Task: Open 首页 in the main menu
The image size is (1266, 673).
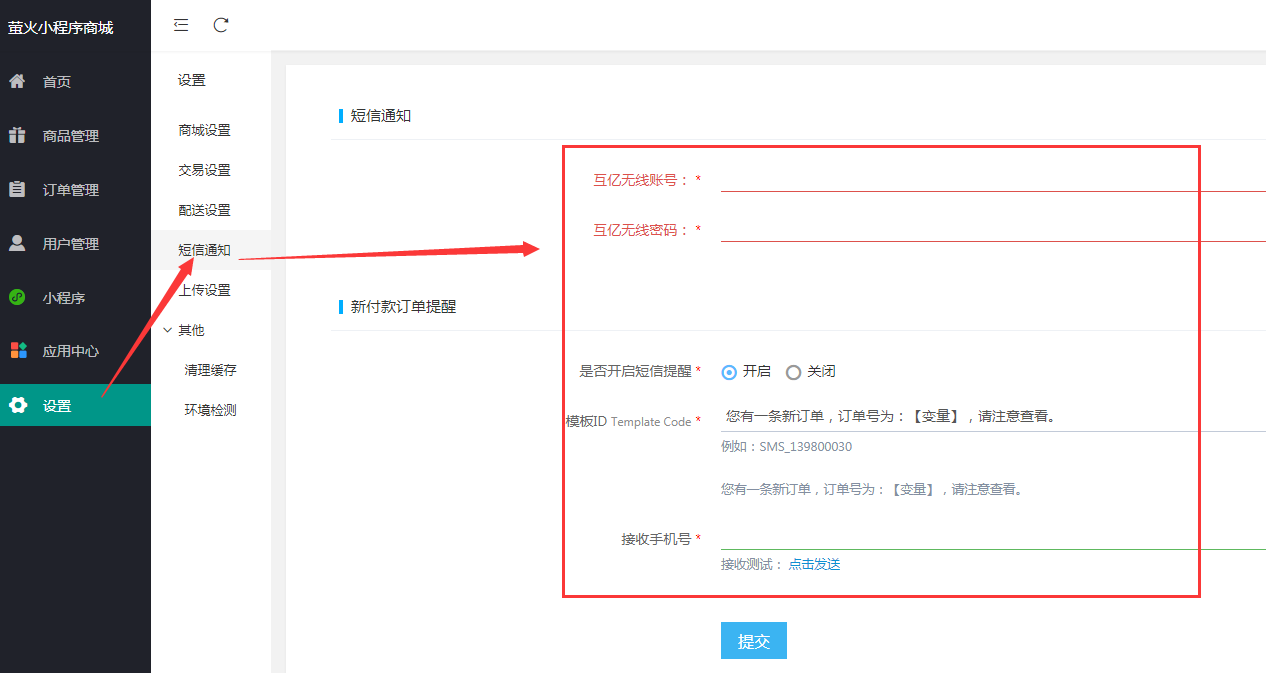Action: click(75, 82)
